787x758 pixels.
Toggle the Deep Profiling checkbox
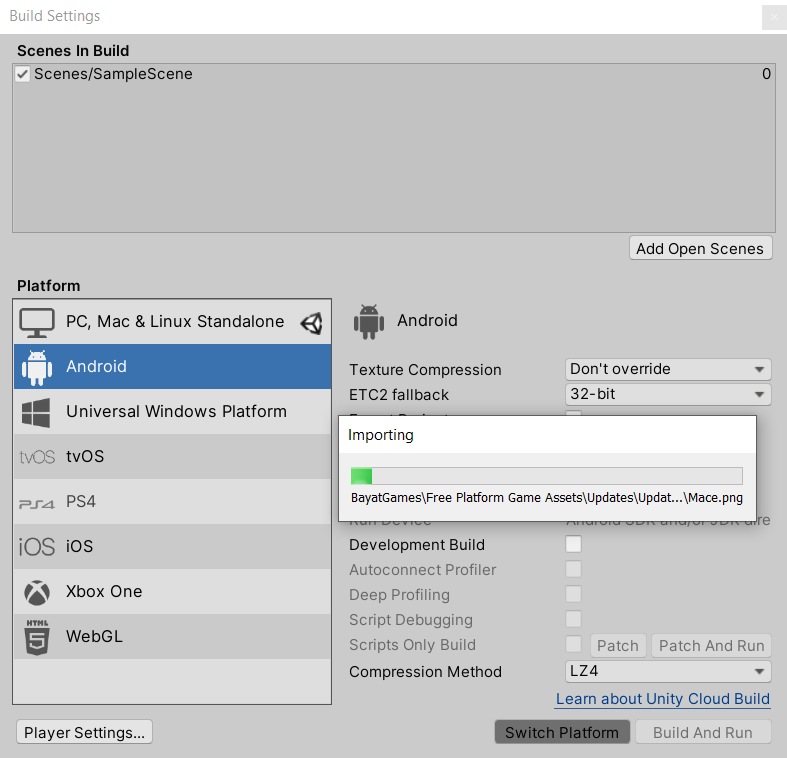point(573,594)
